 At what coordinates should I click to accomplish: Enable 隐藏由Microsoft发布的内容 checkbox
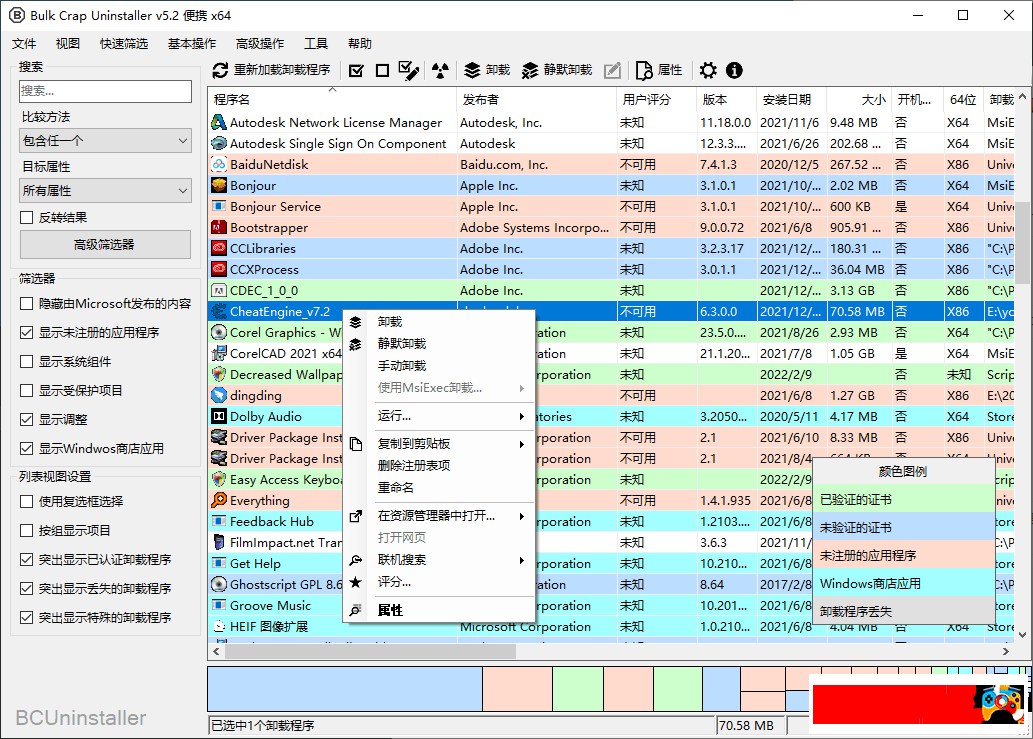[26, 304]
